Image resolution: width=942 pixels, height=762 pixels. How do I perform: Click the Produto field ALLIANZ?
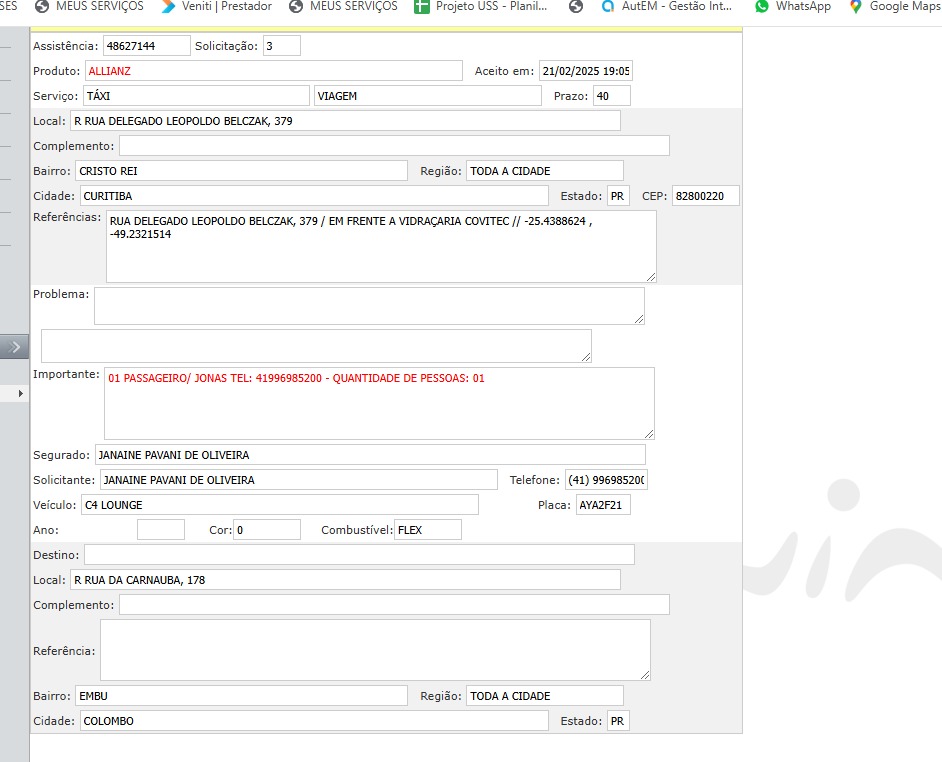[x=273, y=71]
